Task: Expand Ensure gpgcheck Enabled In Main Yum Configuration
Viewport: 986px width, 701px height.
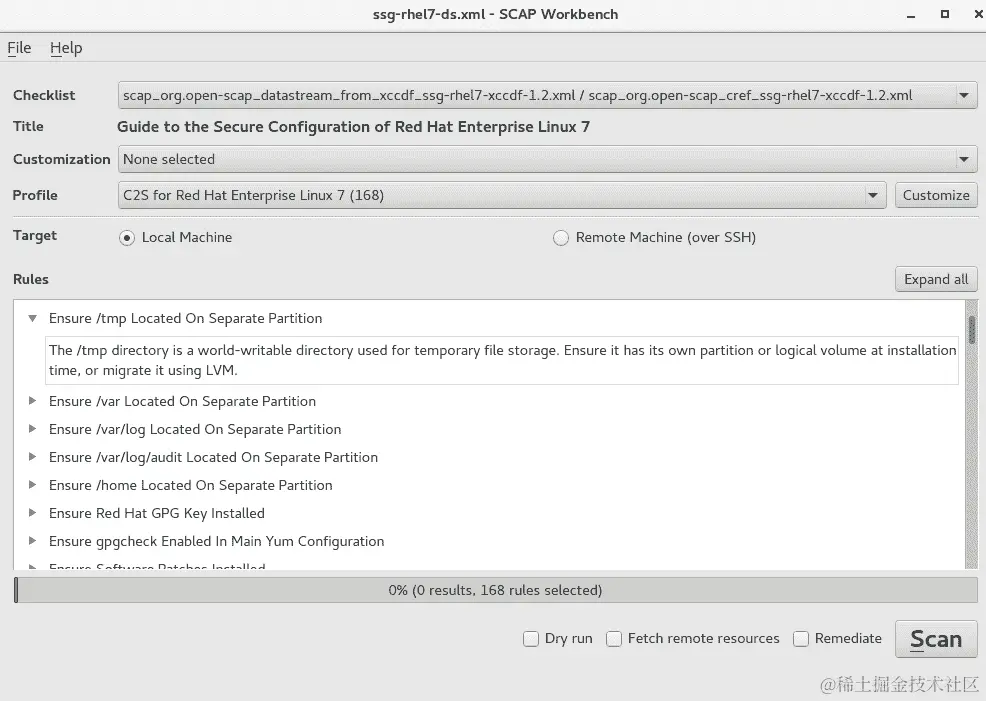Action: 33,541
